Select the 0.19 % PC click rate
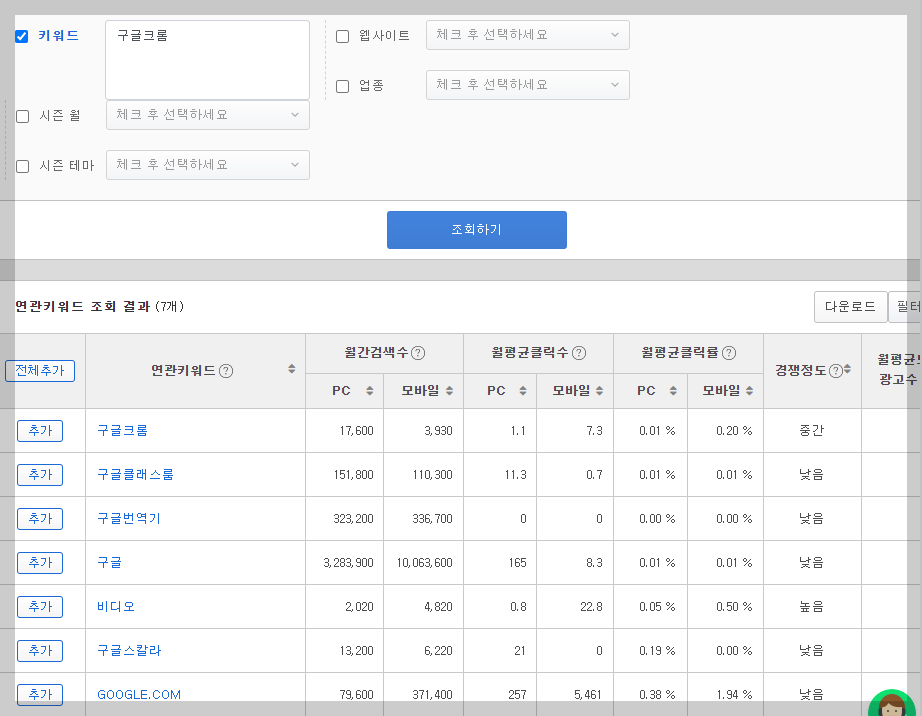The height and width of the screenshot is (716, 922). [x=657, y=651]
